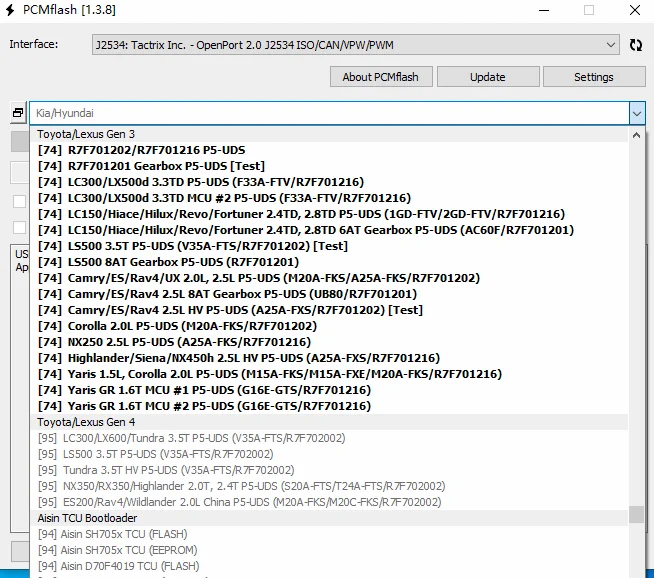Viewport: 654px width, 578px height.
Task: Select ES200/Rav4/Wildlander 2.0L China module
Action: [x=329, y=502]
